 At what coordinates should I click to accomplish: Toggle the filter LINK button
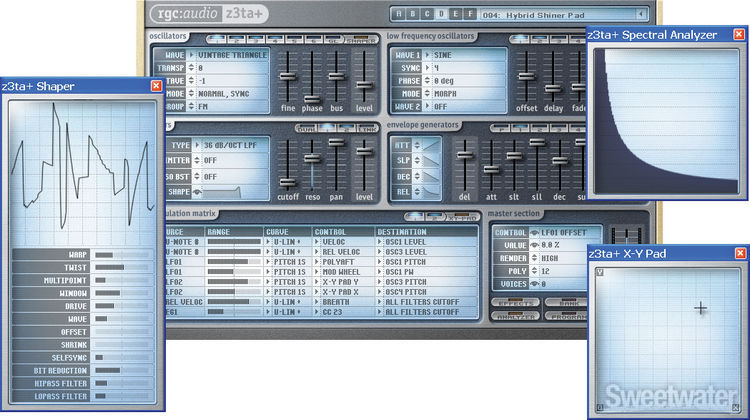click(367, 129)
